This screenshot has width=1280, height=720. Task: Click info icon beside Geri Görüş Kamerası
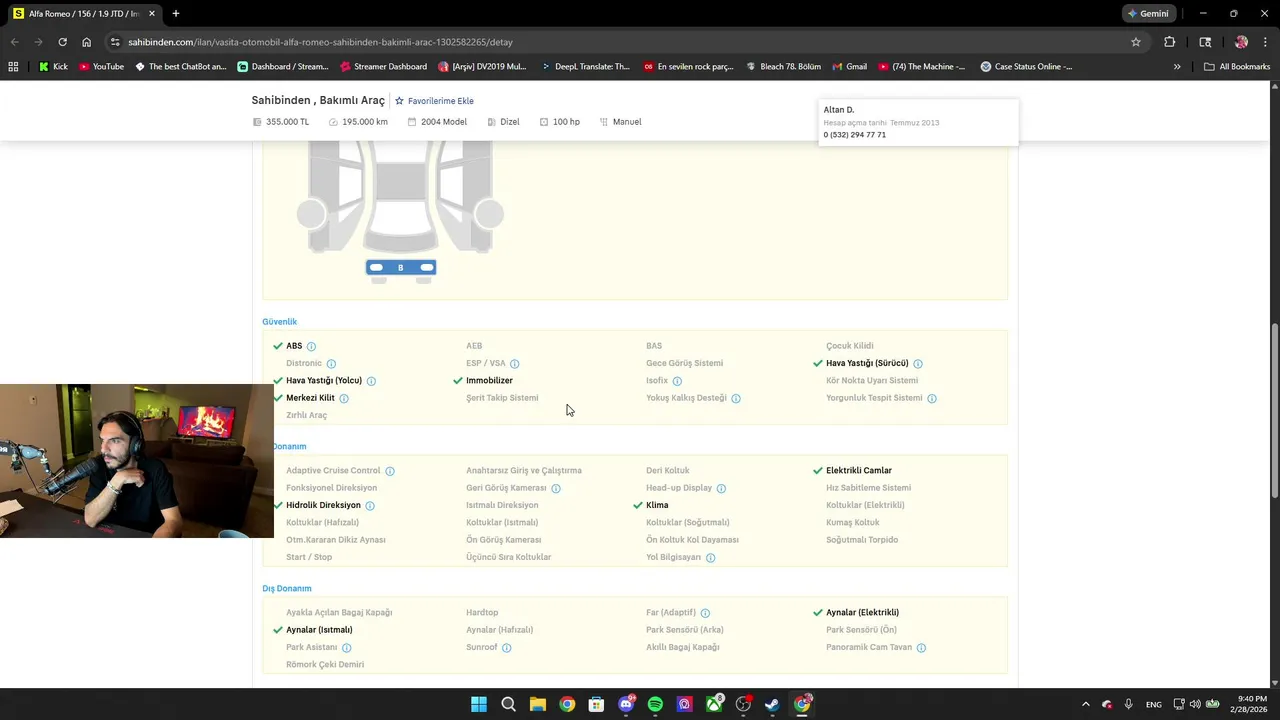tap(556, 488)
